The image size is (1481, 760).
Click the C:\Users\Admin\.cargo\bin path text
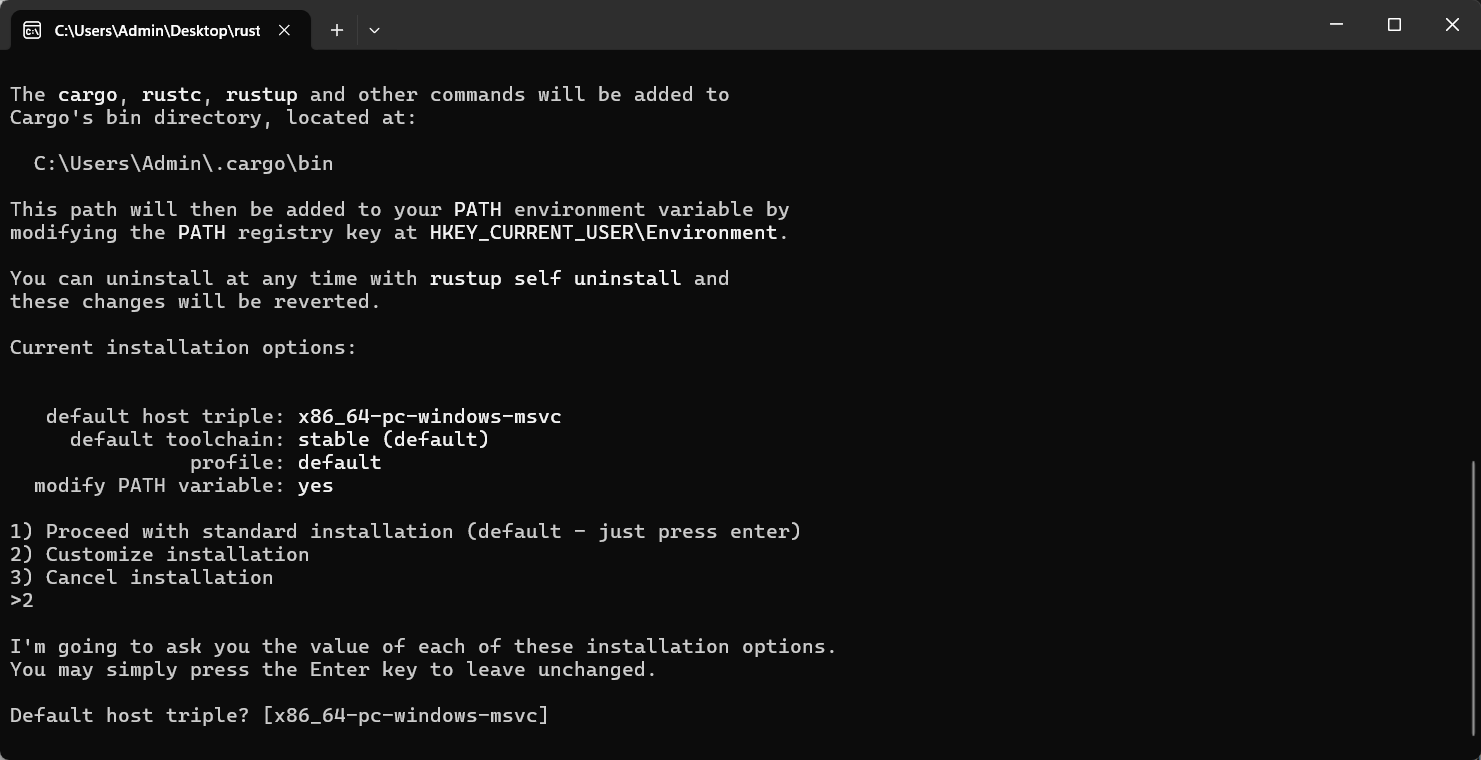pos(183,163)
